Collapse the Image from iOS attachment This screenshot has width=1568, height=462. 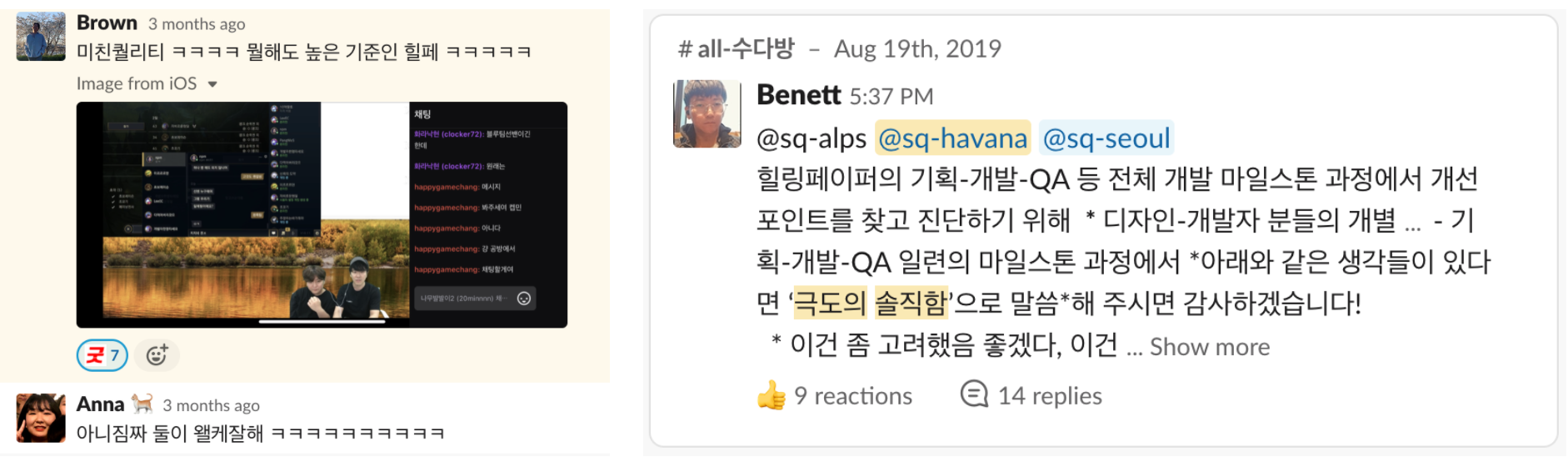click(212, 84)
